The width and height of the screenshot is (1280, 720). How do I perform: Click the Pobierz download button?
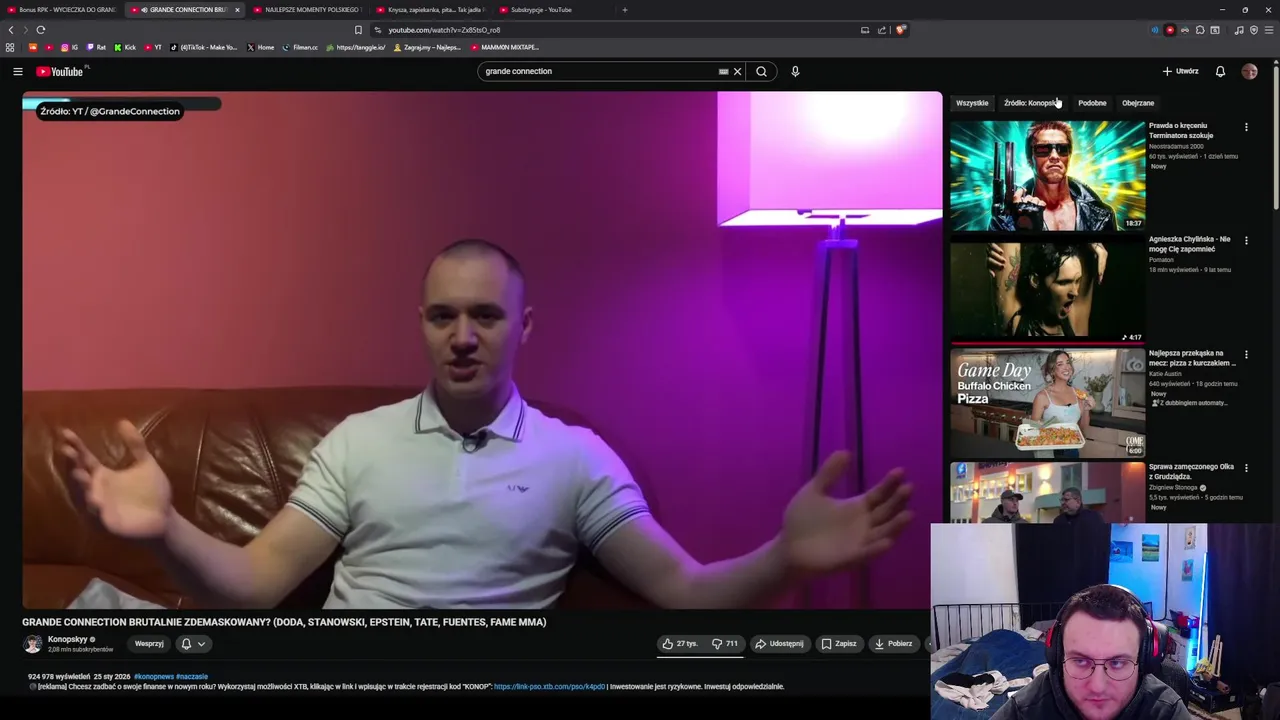tap(893, 643)
